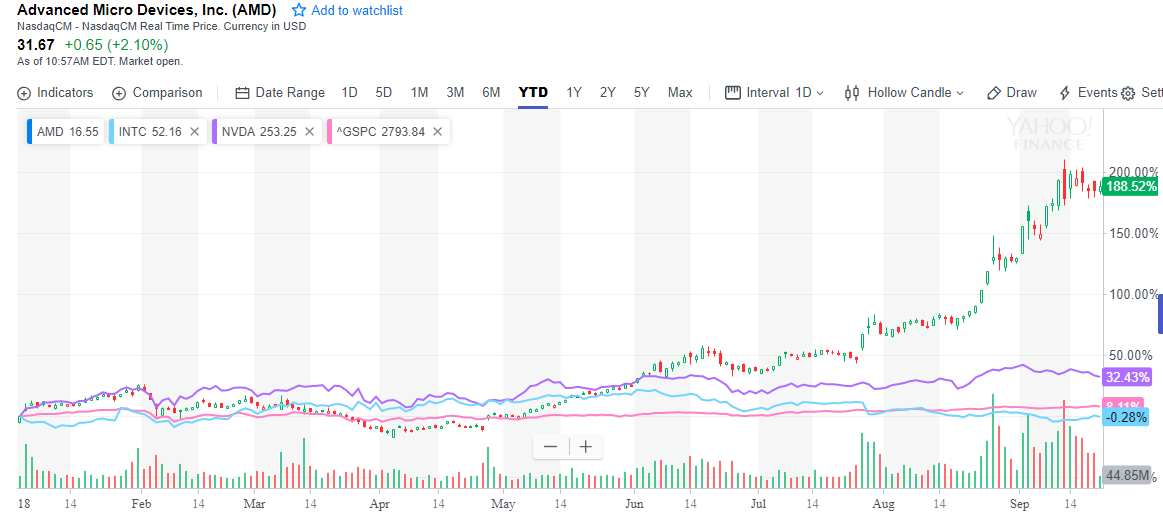Click the Mar label on time axis
Viewport: 1163px width, 519px height.
(254, 502)
